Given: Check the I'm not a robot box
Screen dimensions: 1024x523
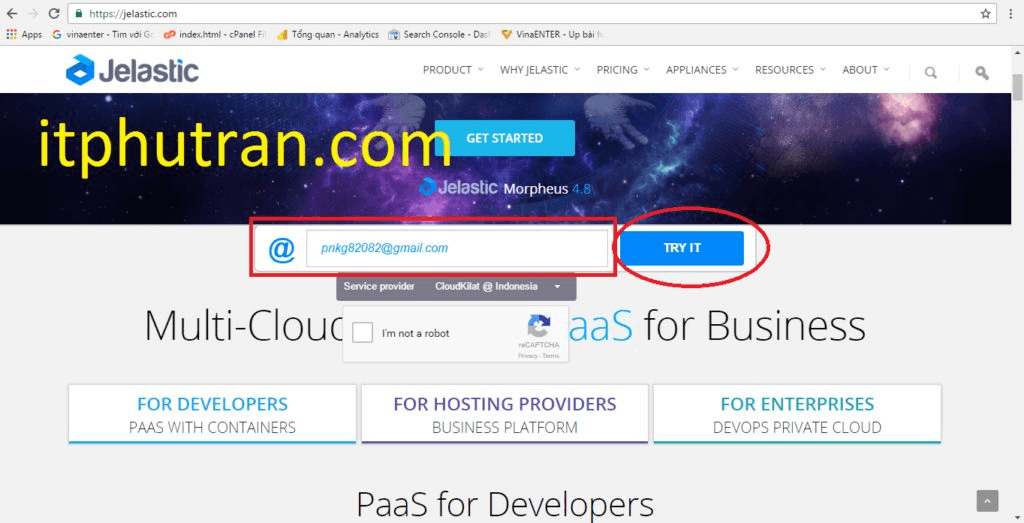Looking at the screenshot, I should 362,332.
